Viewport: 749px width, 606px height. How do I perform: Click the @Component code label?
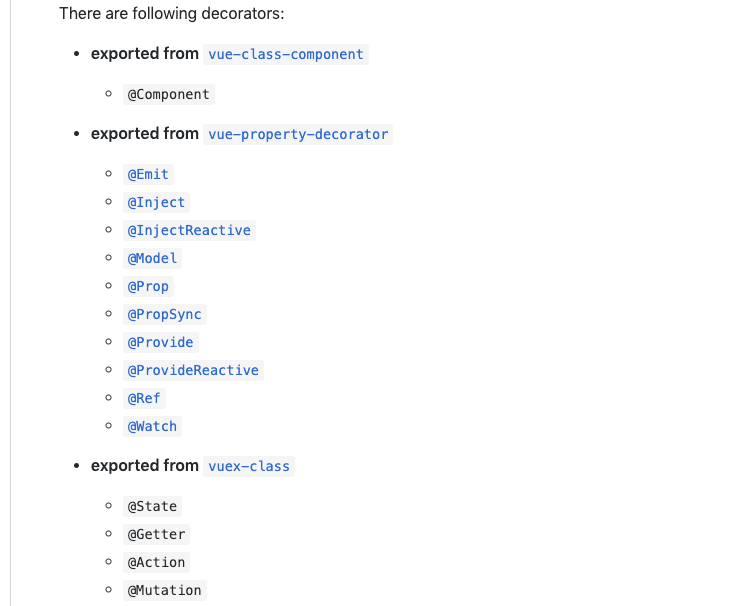coord(169,95)
